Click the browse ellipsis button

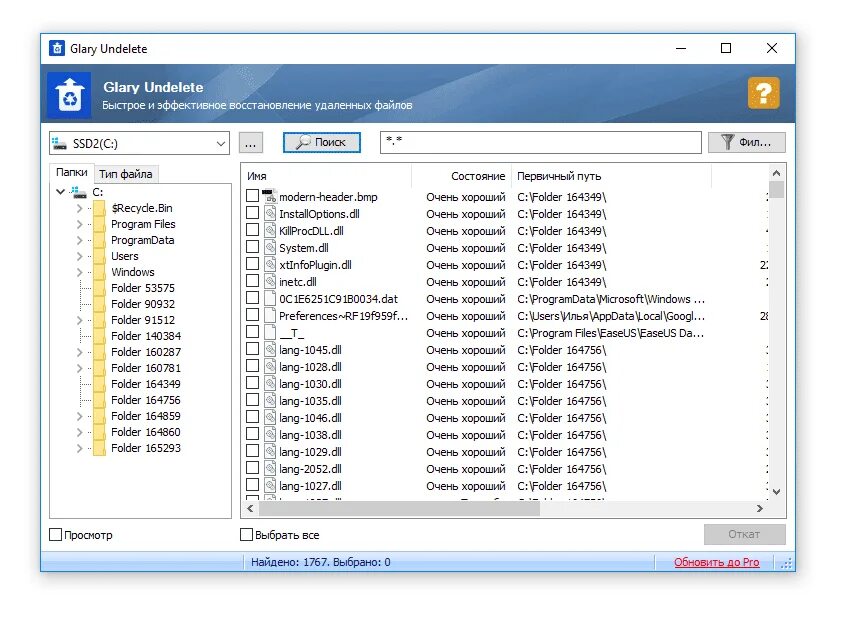pyautogui.click(x=250, y=143)
